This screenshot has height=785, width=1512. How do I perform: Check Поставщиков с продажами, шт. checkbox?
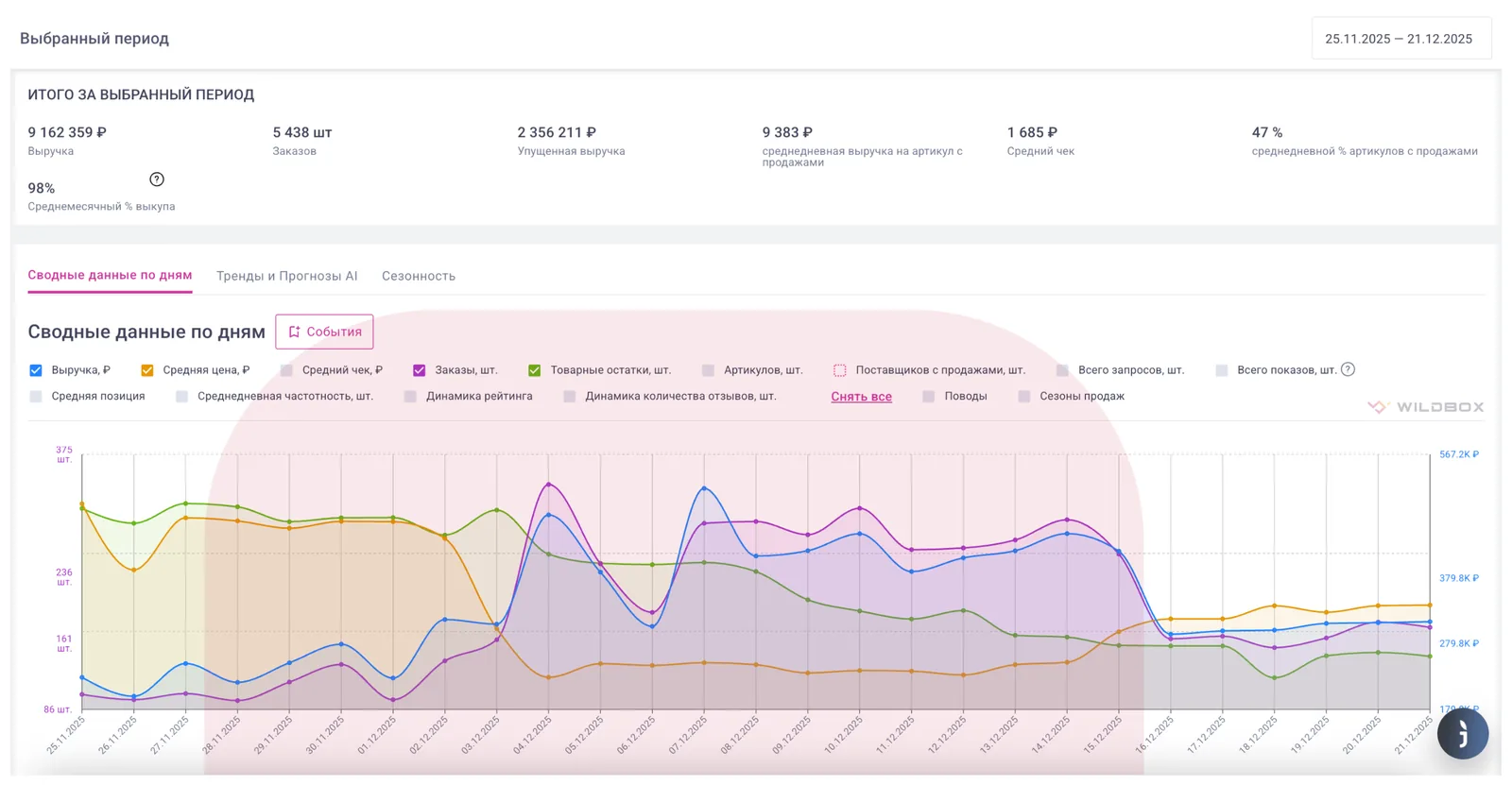(x=840, y=370)
